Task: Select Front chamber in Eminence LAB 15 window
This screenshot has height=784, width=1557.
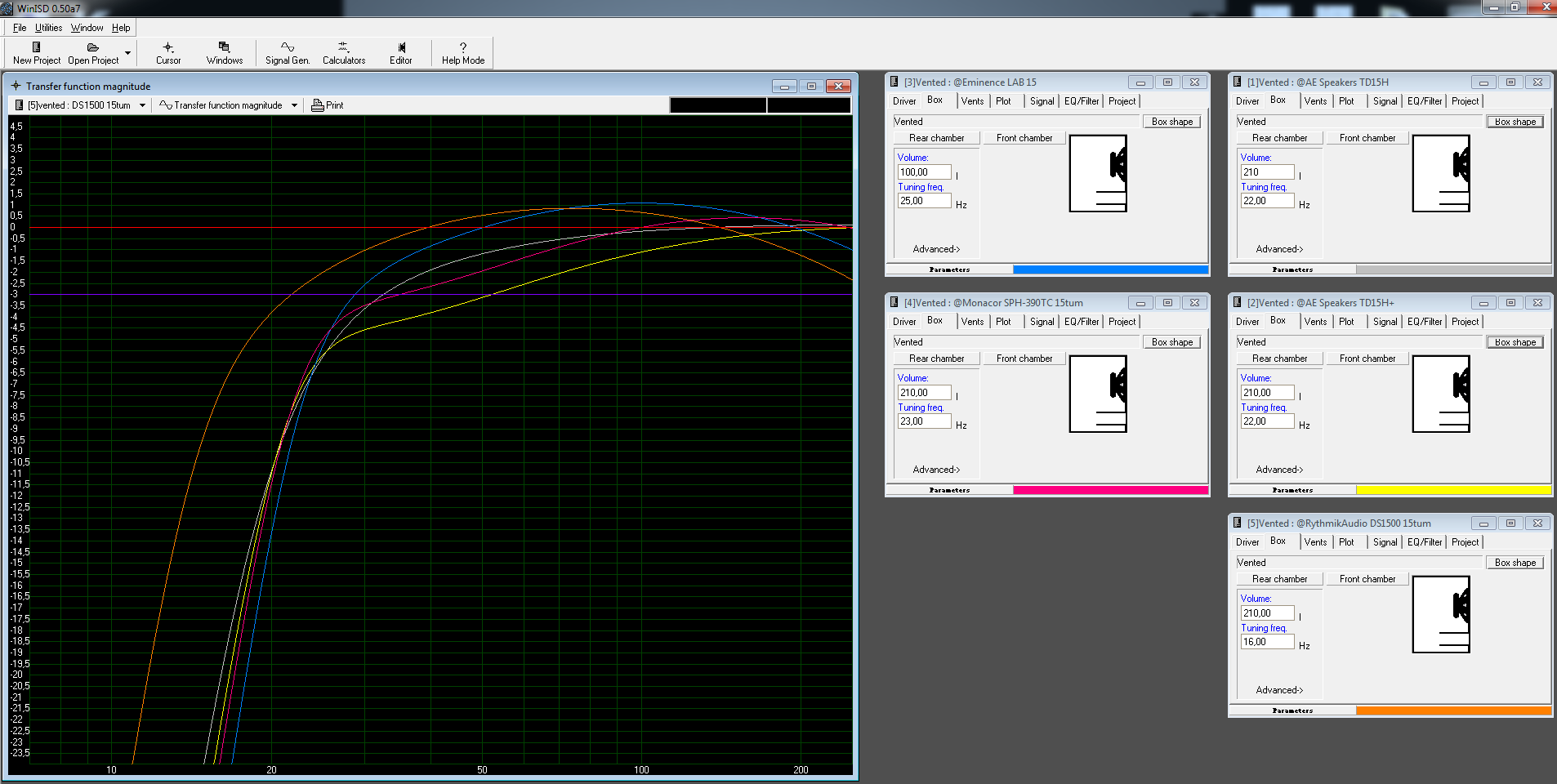Action: tap(1024, 138)
